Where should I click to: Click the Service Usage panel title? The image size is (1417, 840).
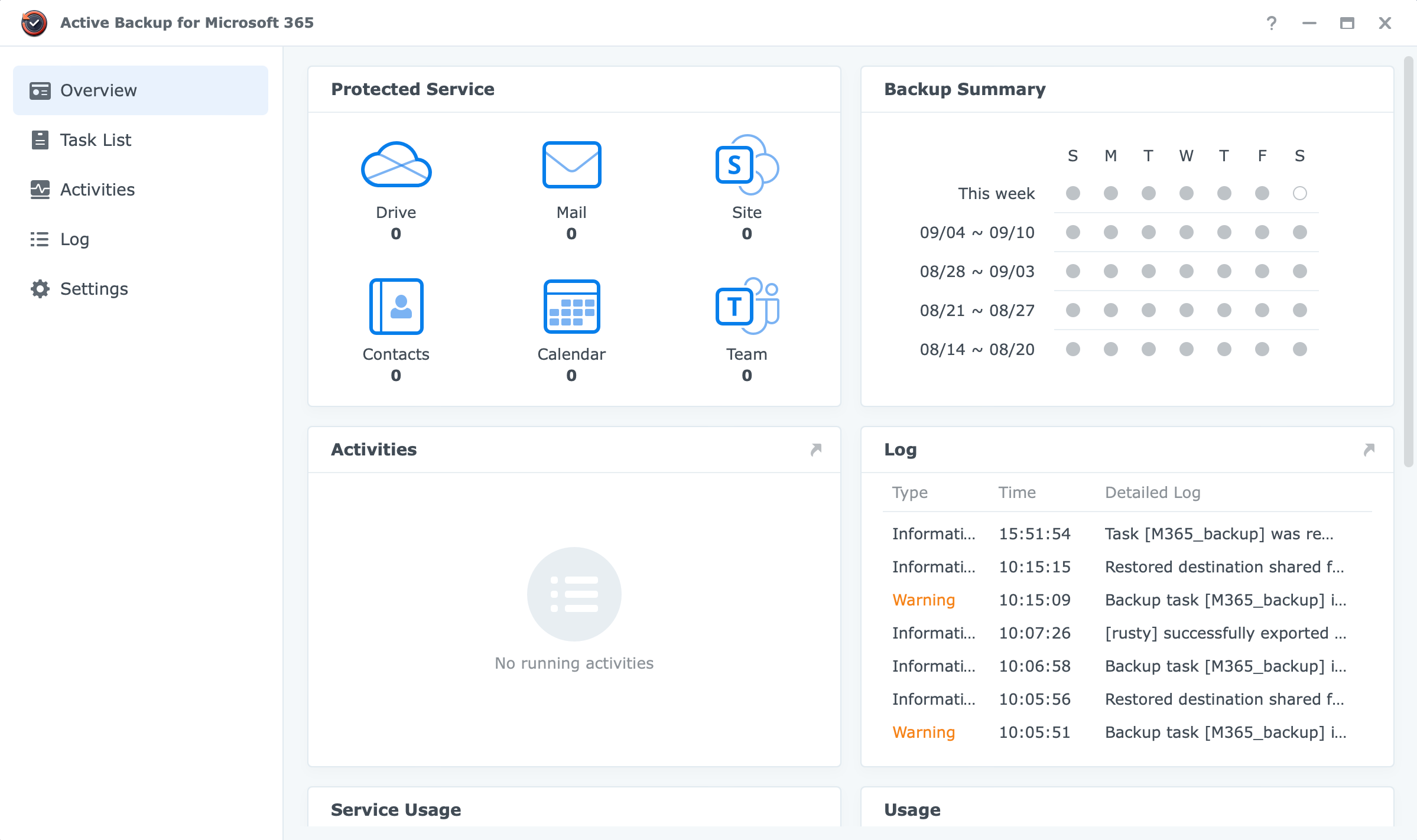(396, 810)
